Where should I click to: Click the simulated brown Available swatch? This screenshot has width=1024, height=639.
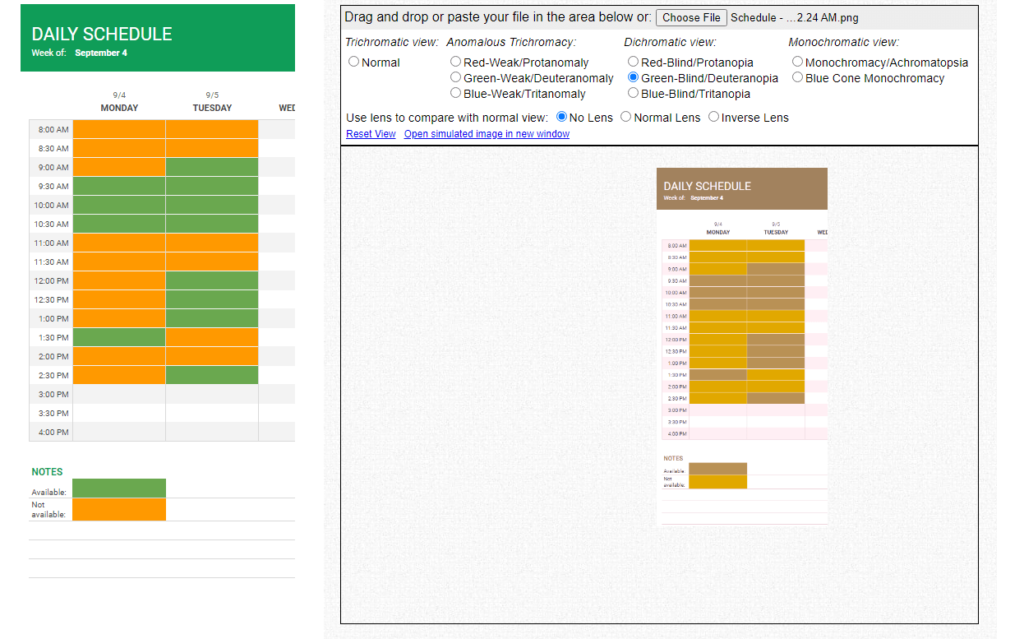(x=718, y=468)
